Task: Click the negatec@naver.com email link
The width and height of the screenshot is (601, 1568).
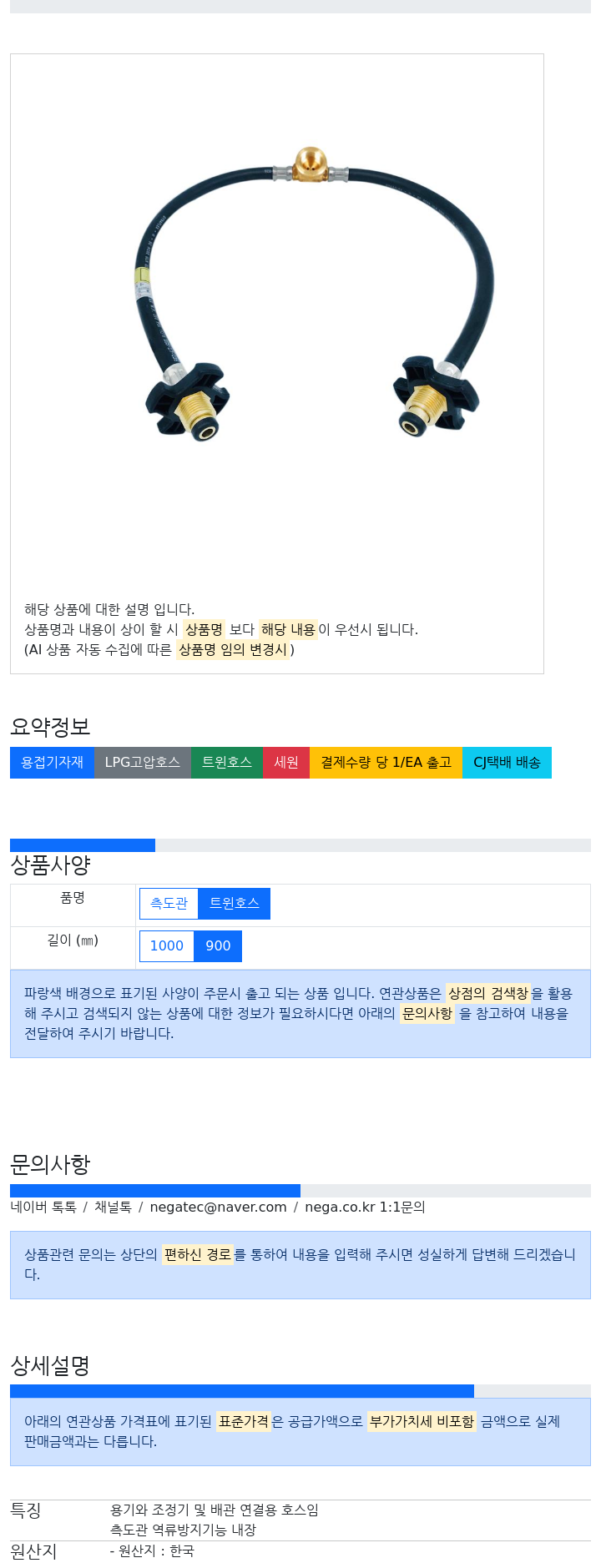Action: point(218,1207)
